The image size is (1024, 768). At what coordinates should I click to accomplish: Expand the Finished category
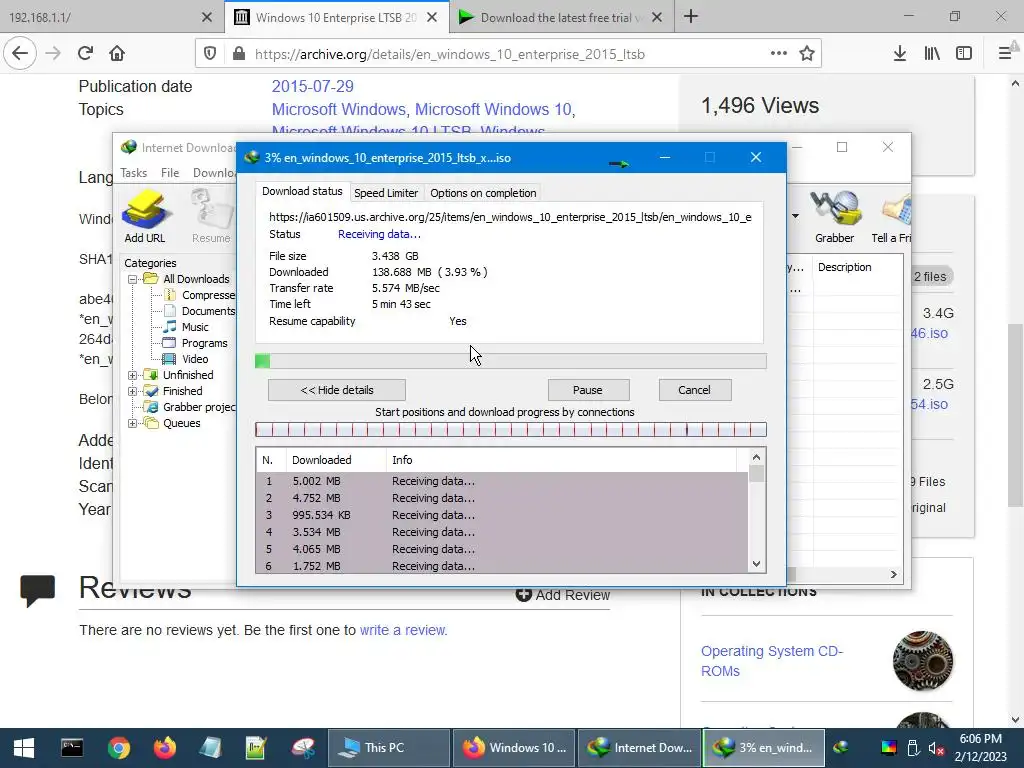click(x=133, y=391)
